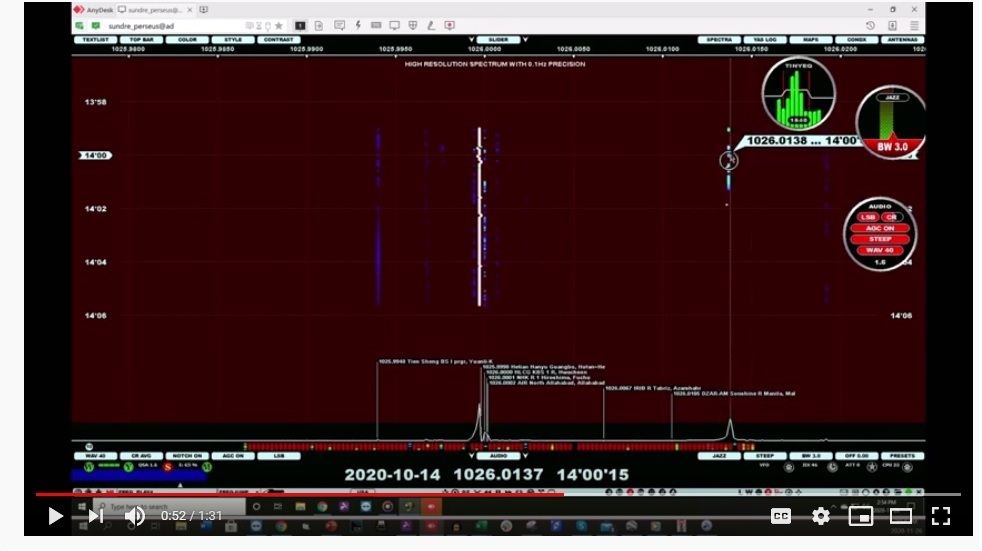Screen dimensions: 982x551
Task: Click the AnyDesk actions lightning icon
Action: click(x=358, y=26)
